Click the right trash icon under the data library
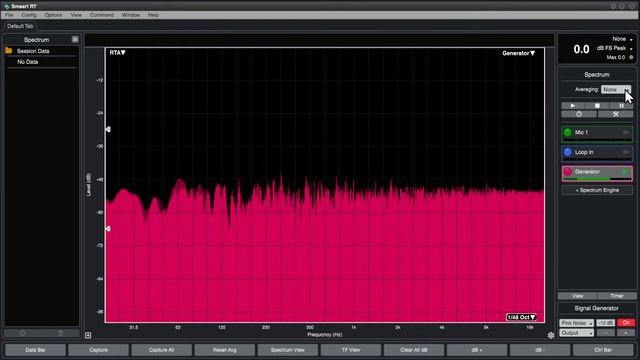This screenshot has height=360, width=640. click(x=60, y=333)
